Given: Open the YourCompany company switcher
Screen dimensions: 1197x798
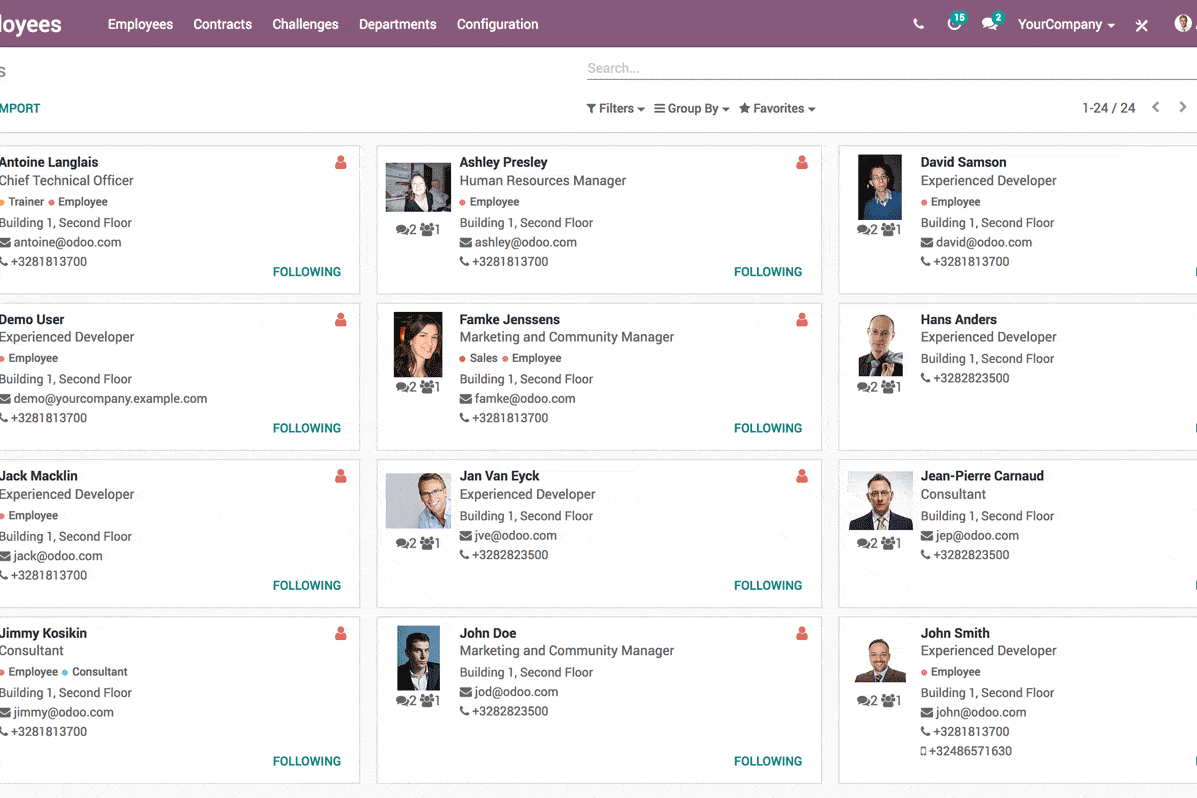Looking at the screenshot, I should pyautogui.click(x=1065, y=24).
